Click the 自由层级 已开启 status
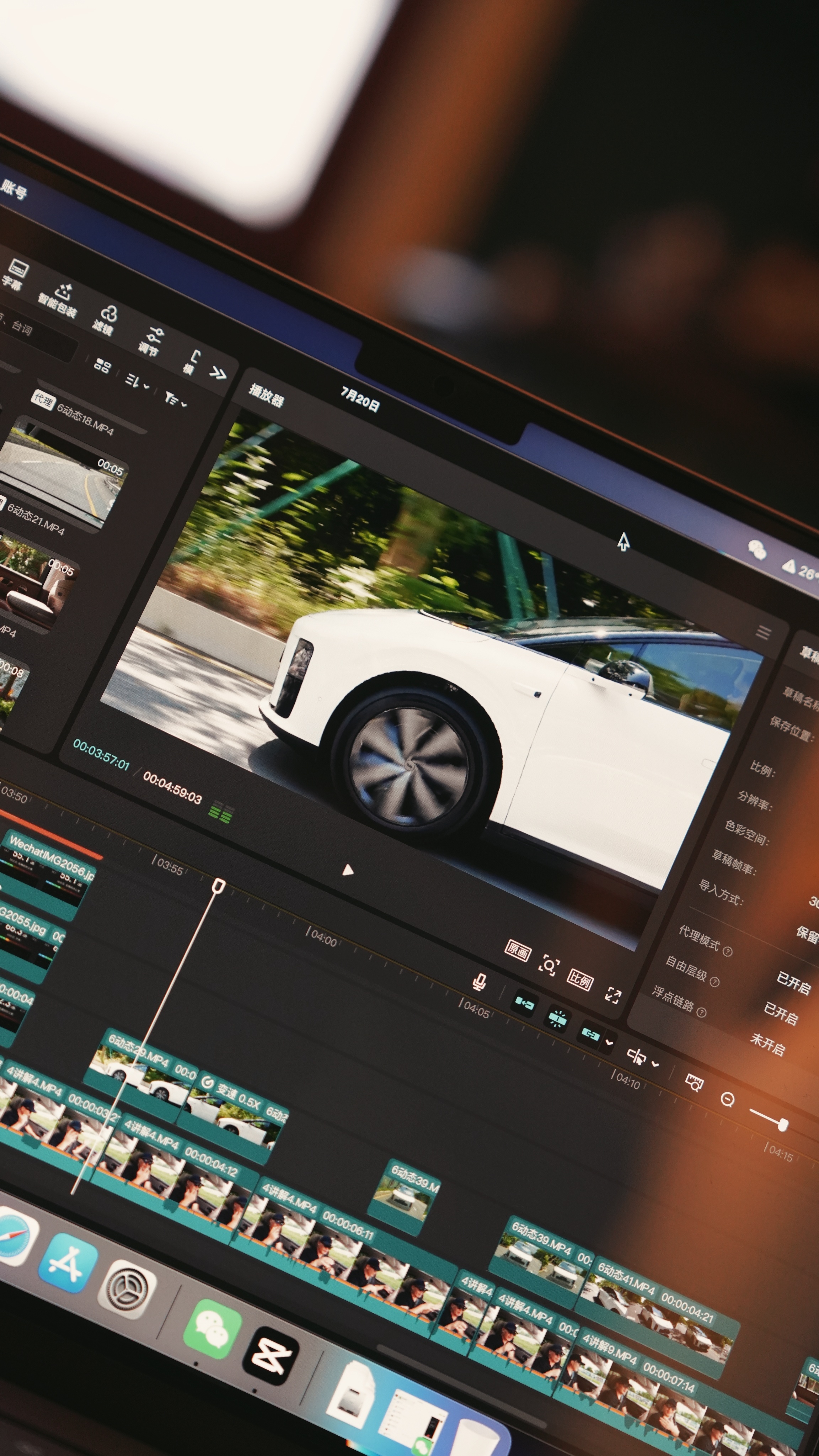819x1456 pixels. (x=781, y=1013)
